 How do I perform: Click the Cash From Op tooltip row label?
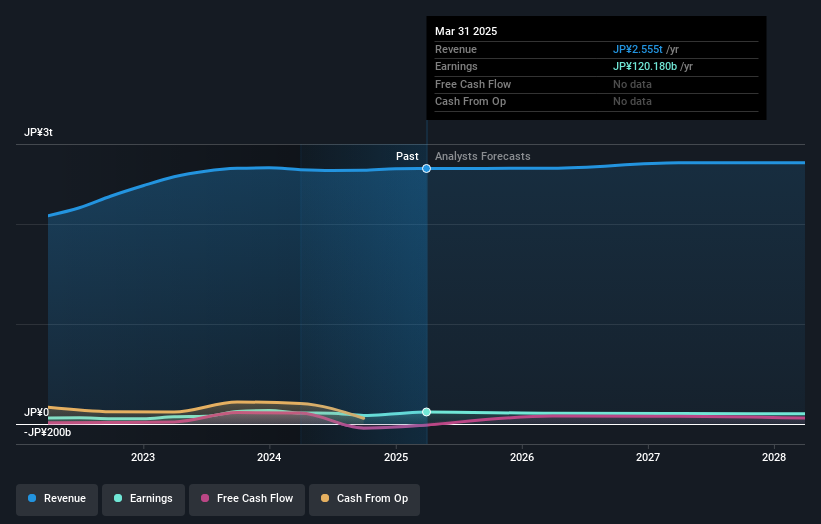point(470,102)
